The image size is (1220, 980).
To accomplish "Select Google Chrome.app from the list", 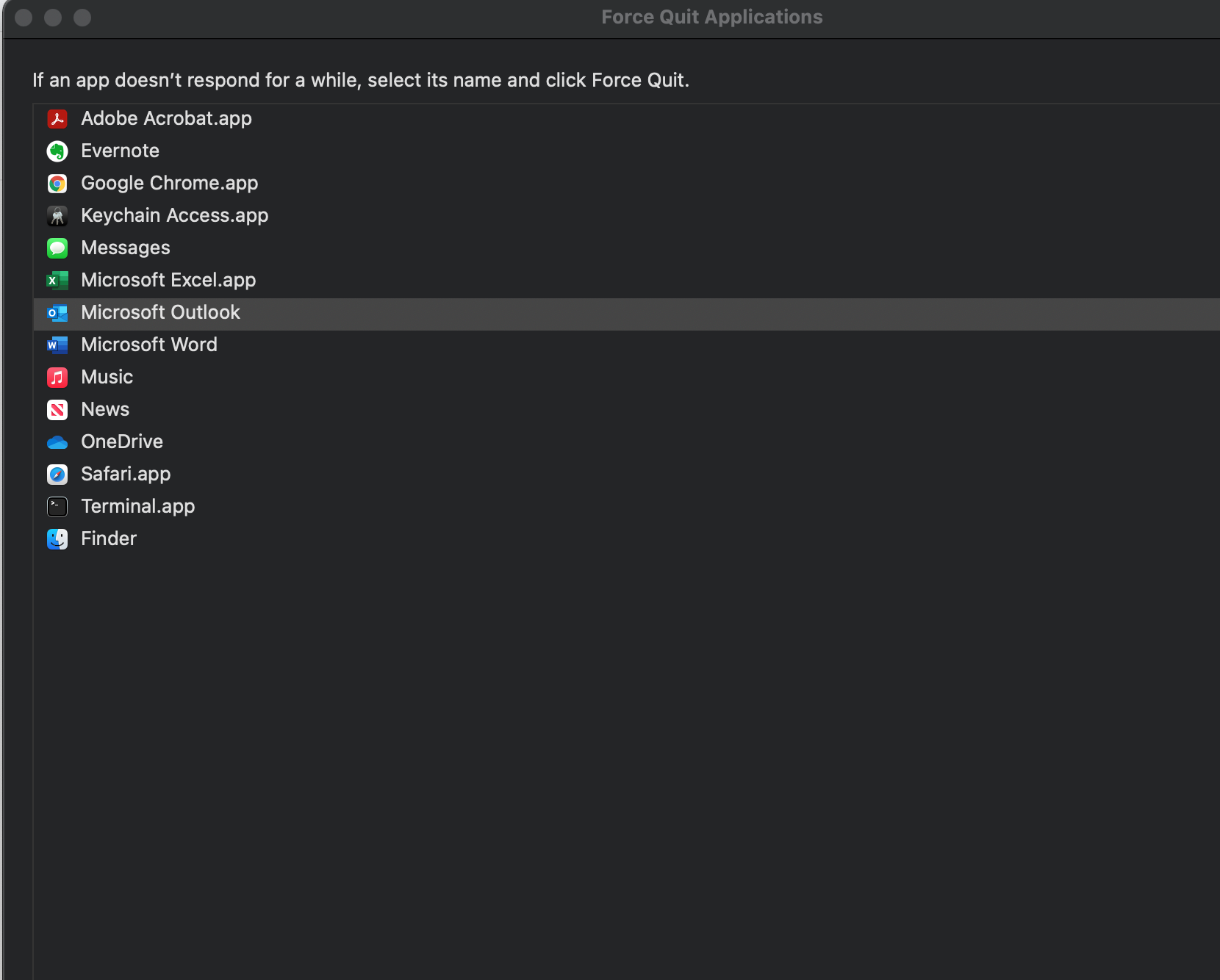I will click(x=169, y=183).
